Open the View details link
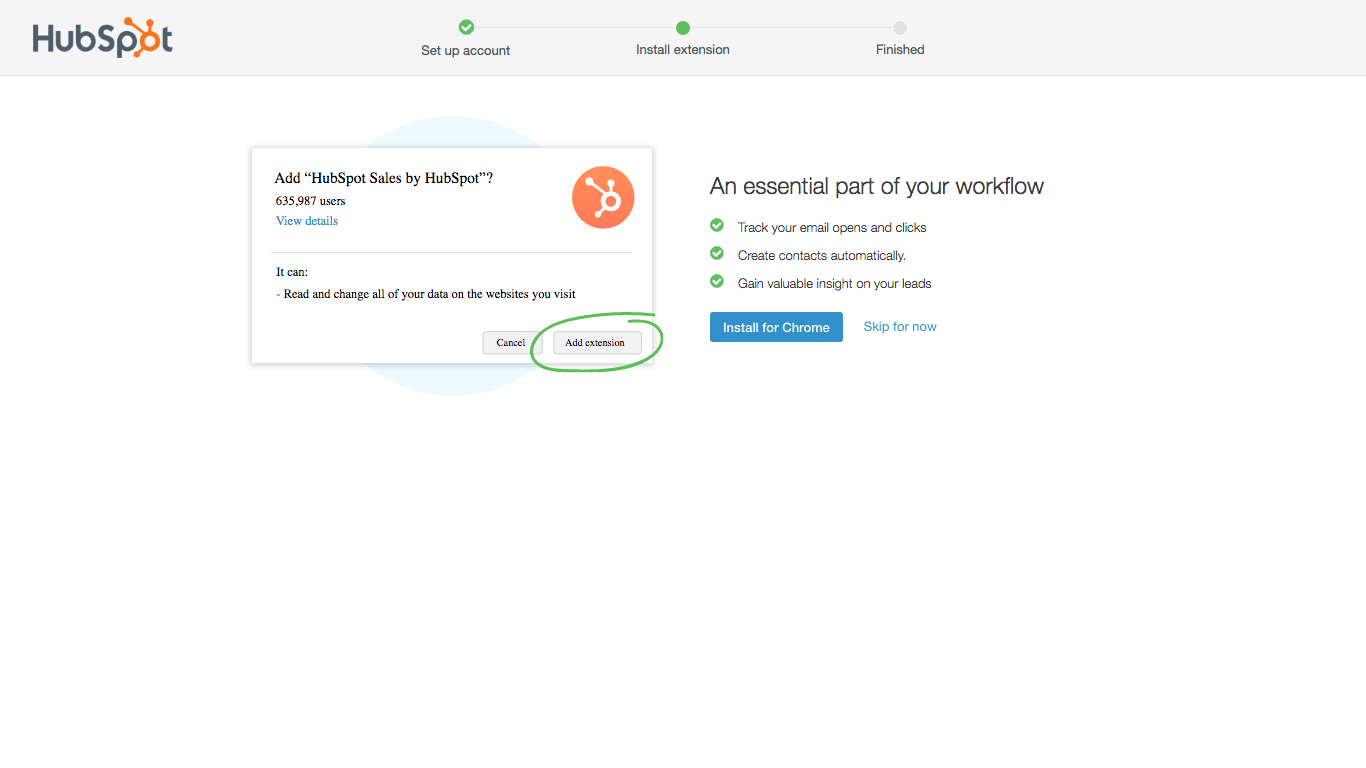 (x=307, y=221)
